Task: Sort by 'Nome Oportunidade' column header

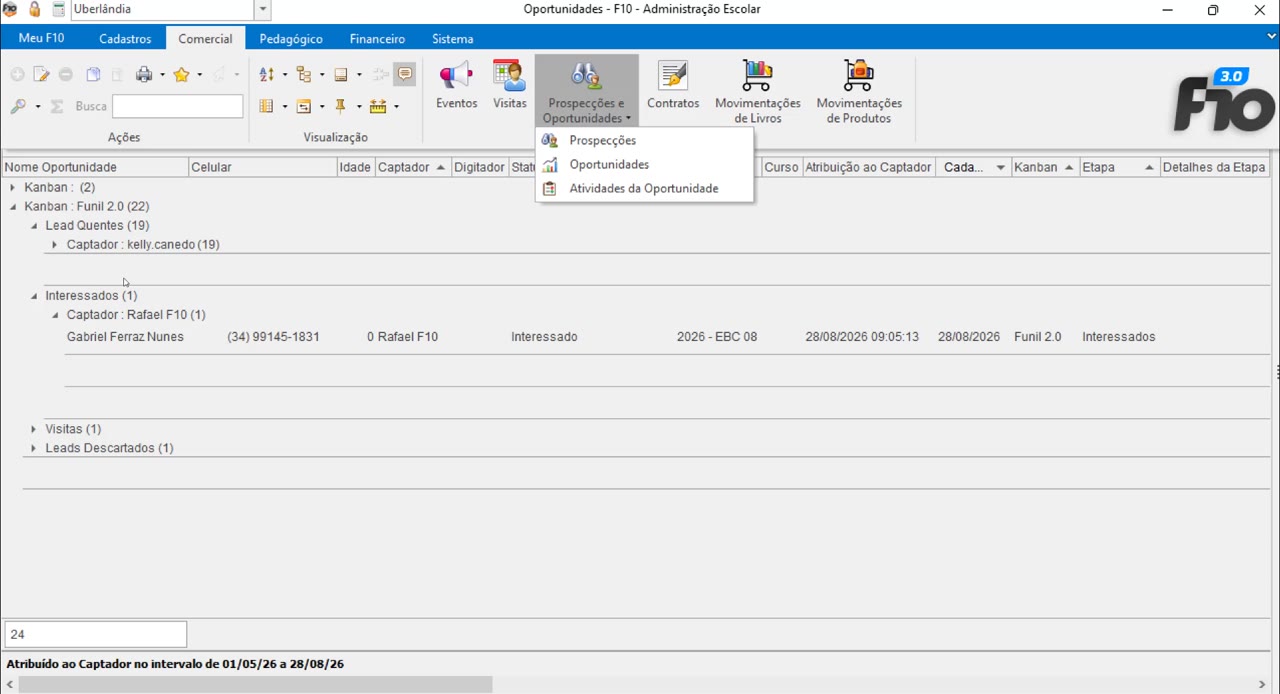Action: (96, 167)
